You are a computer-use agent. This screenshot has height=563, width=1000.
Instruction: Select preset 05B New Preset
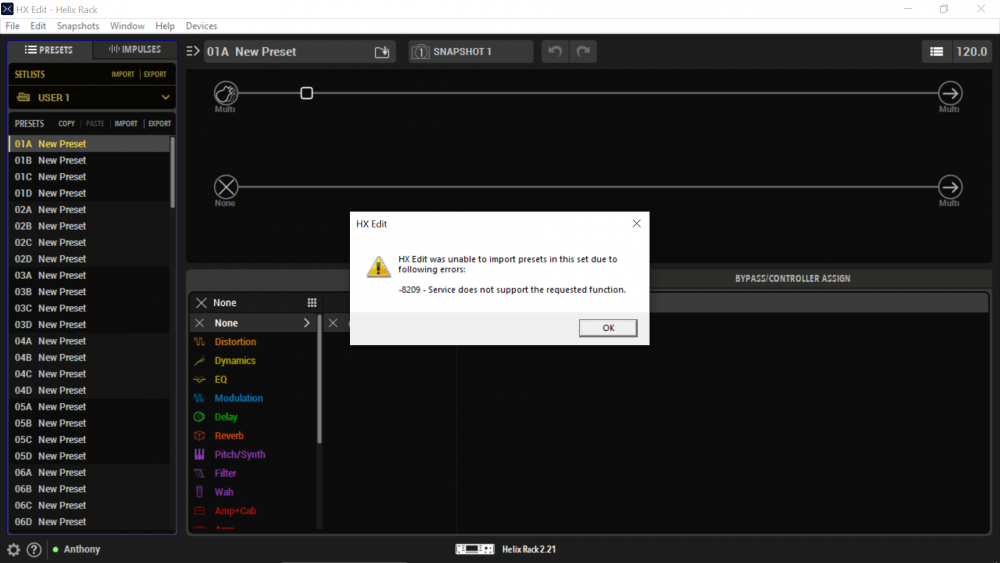[89, 423]
